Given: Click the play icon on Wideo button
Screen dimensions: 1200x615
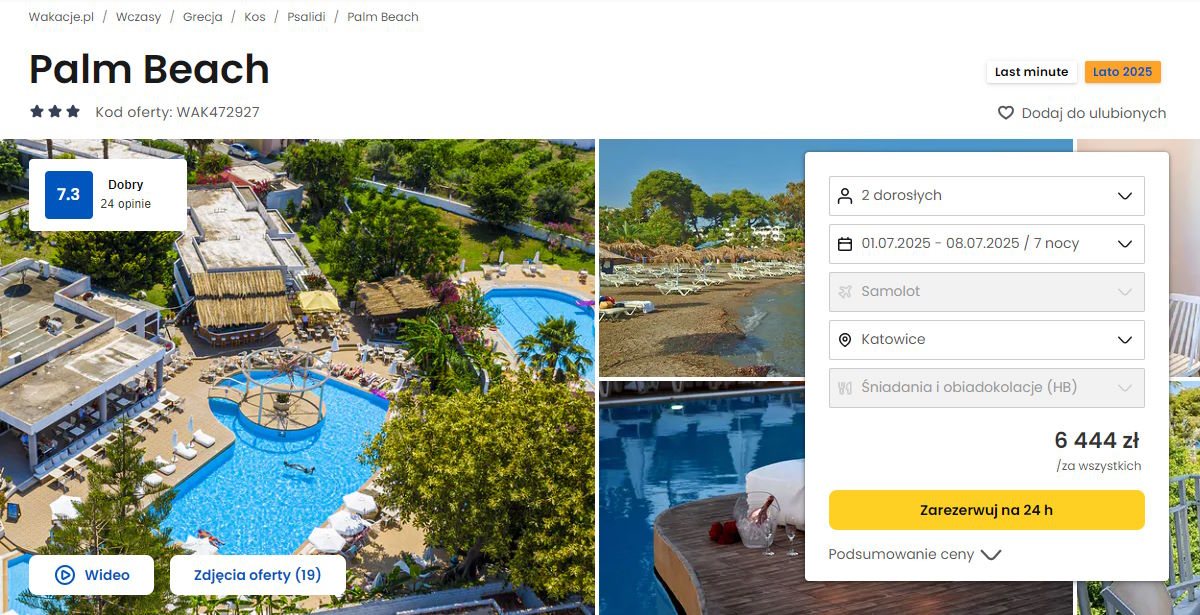Looking at the screenshot, I should coord(65,575).
